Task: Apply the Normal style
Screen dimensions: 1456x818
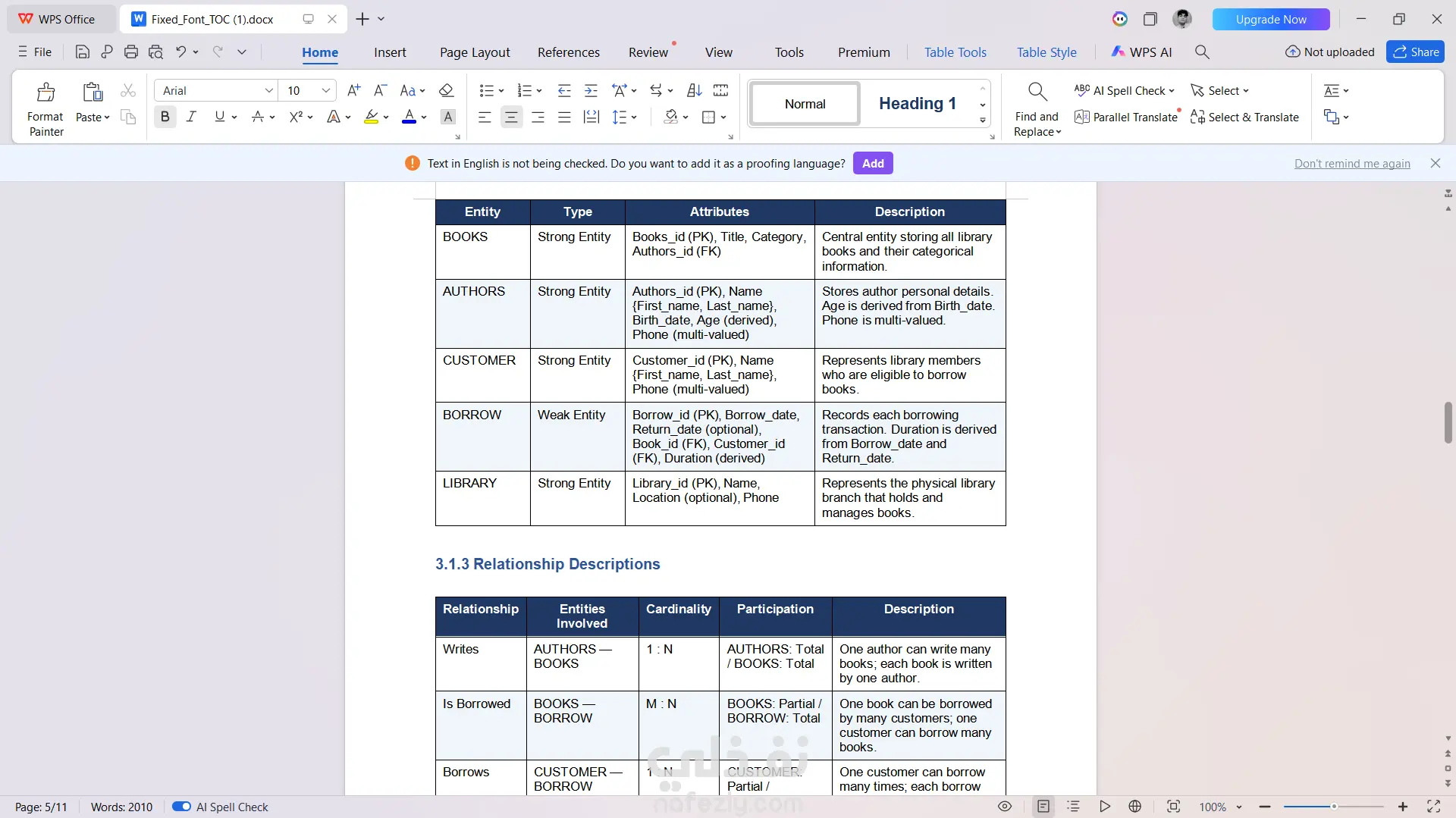Action: [x=805, y=103]
